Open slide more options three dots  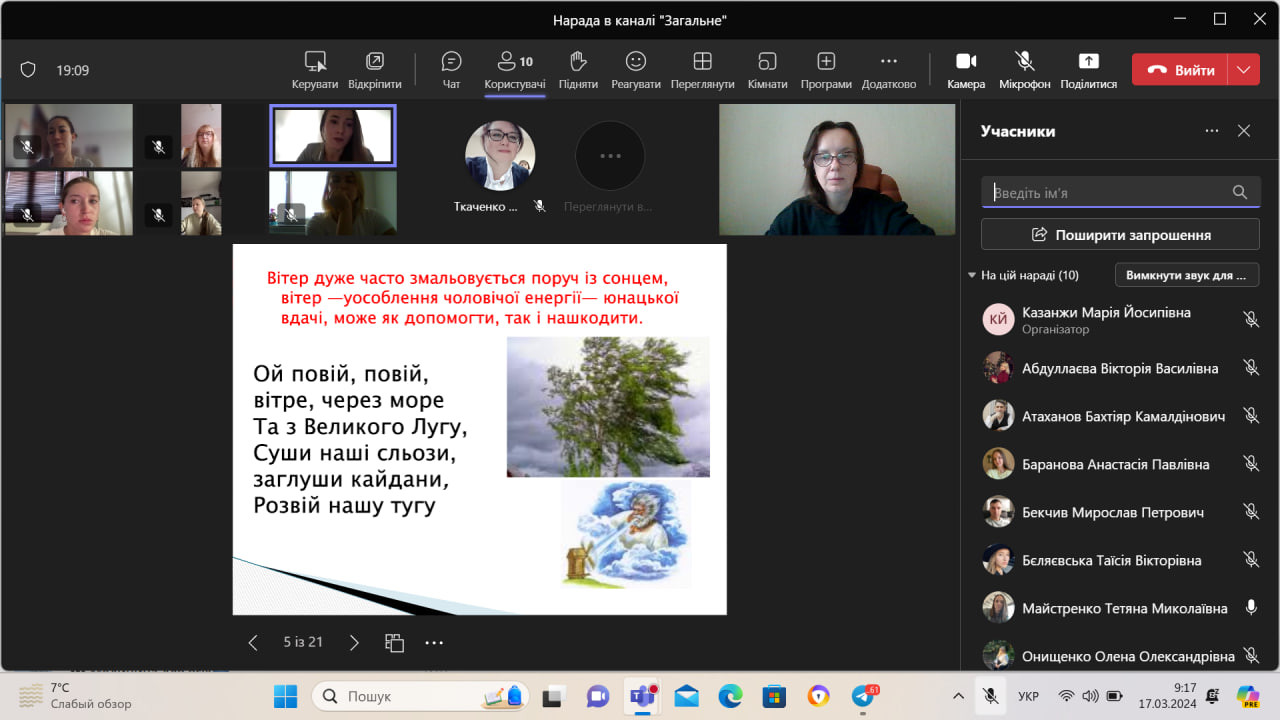[x=433, y=643]
